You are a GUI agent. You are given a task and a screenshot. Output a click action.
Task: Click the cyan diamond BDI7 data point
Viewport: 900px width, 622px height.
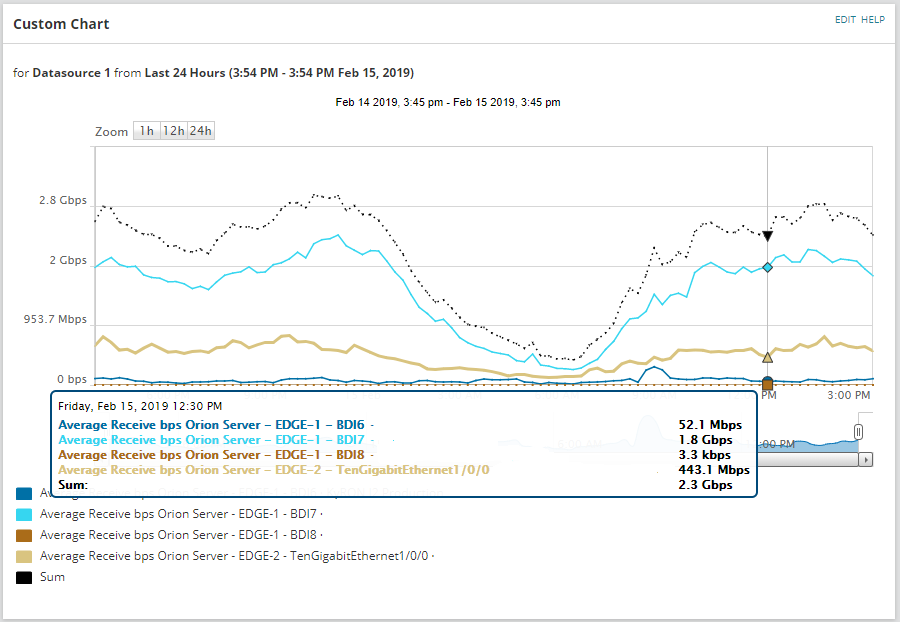tap(767, 267)
